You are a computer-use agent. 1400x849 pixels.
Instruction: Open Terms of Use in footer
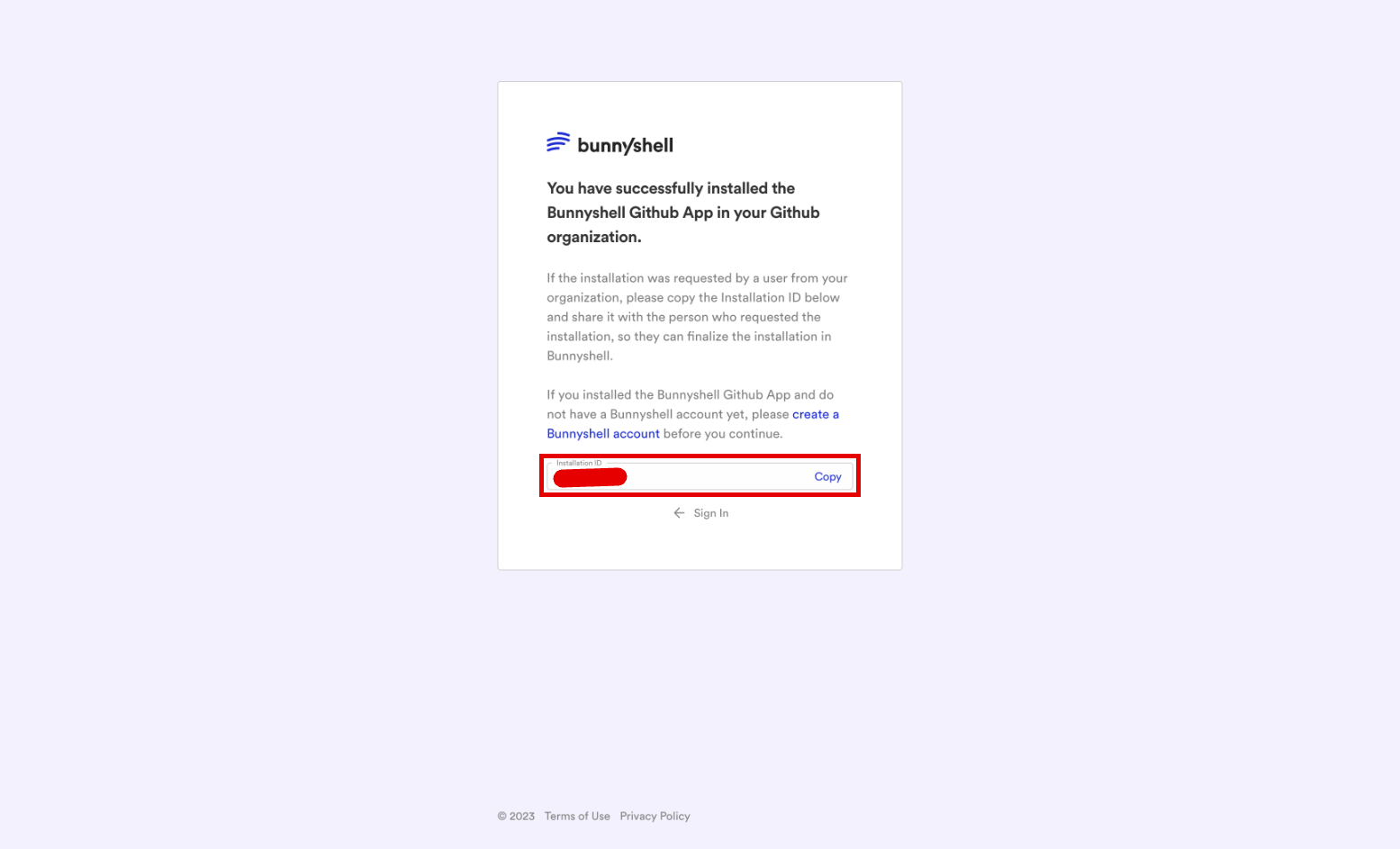[577, 817]
